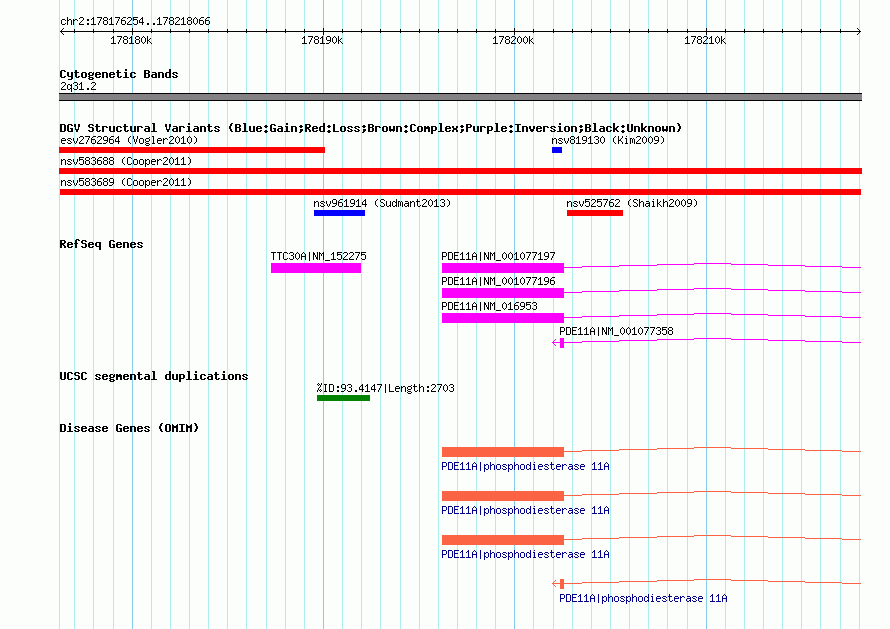Select the nsv525762 (Shaikh2009) red loss bar
This screenshot has width=890, height=629.
[x=595, y=213]
